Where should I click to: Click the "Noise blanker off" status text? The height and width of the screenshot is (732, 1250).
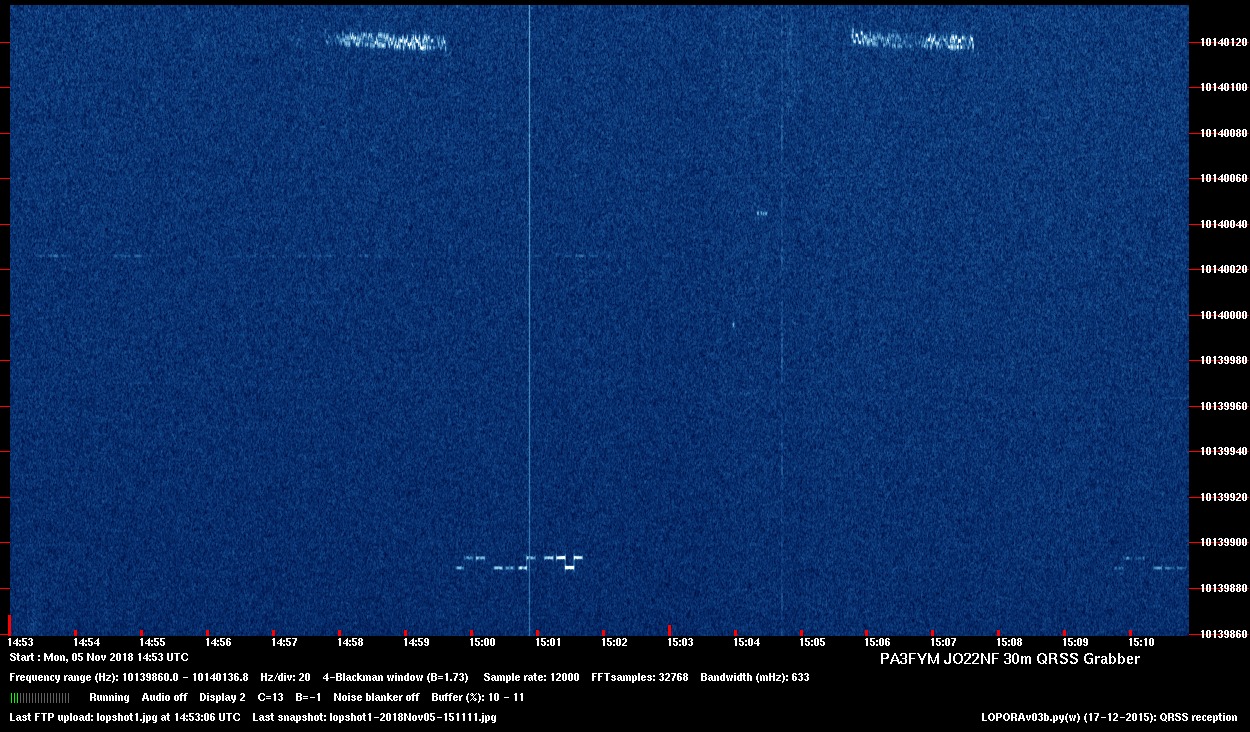tap(376, 697)
